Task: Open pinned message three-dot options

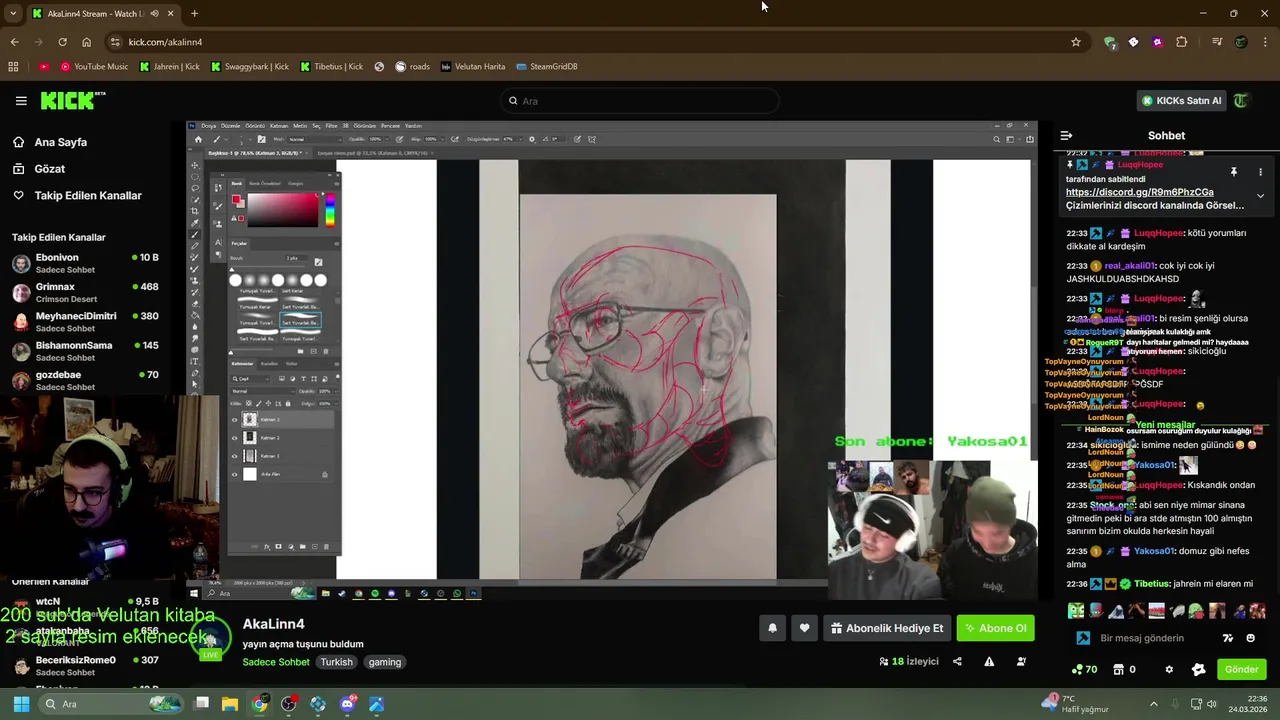Action: (x=1260, y=172)
